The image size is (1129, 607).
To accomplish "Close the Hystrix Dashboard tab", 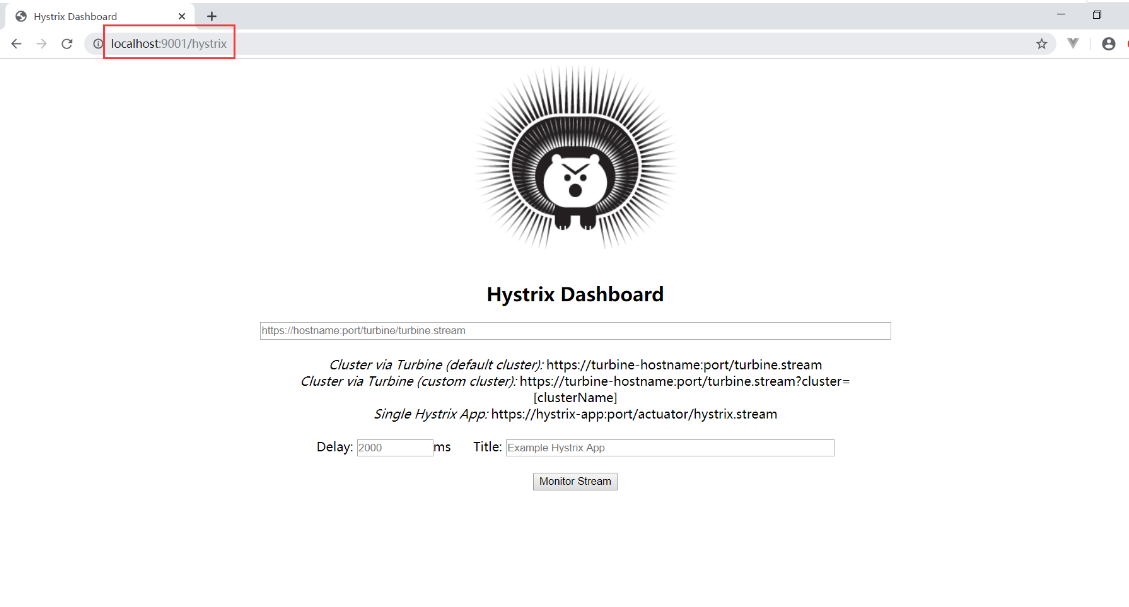I will click(181, 16).
